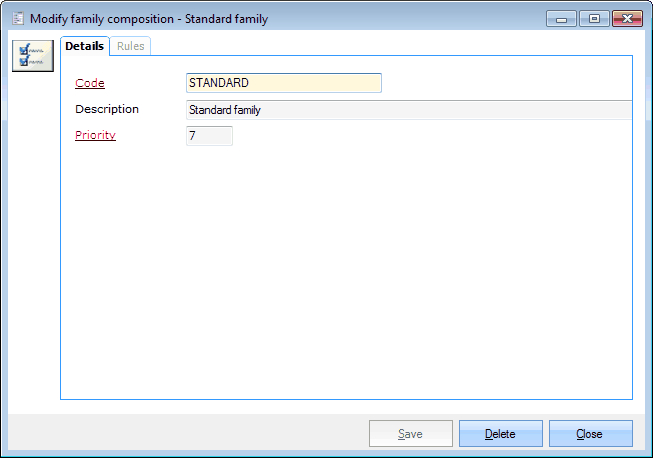Click the empty area left of Save
The image size is (653, 458).
pyautogui.click(x=190, y=433)
